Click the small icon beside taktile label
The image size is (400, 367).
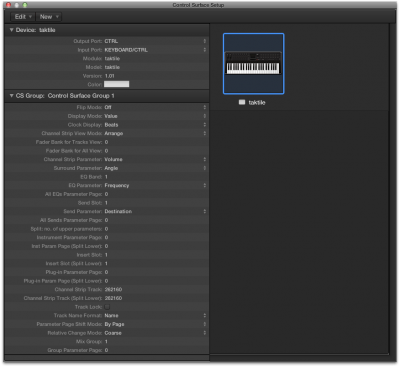[242, 102]
